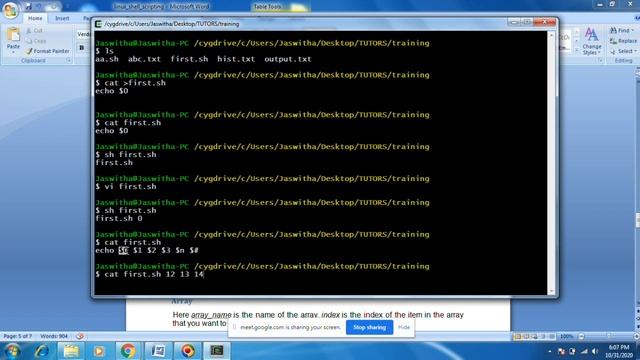Image resolution: width=640 pixels, height=360 pixels.
Task: Click the volume speaker tray icon
Action: [x=595, y=351]
